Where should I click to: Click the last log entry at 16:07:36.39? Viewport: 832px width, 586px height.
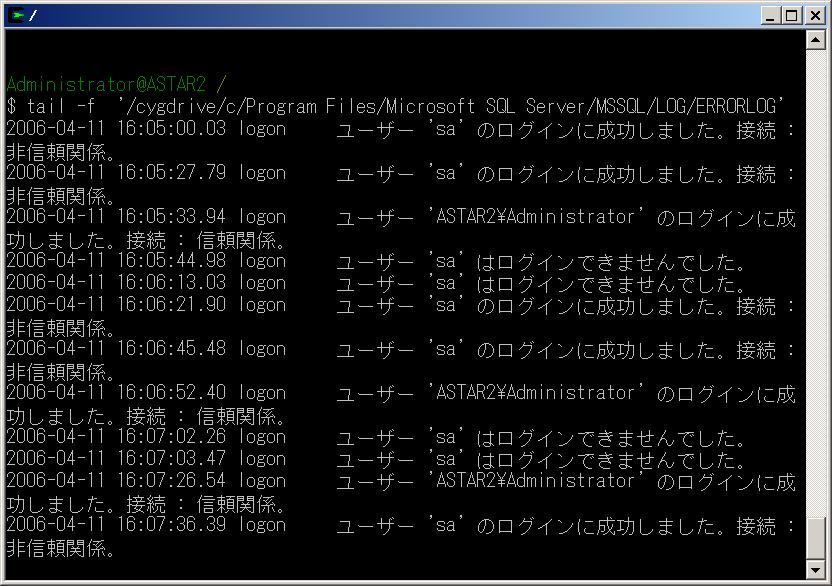tap(400, 525)
